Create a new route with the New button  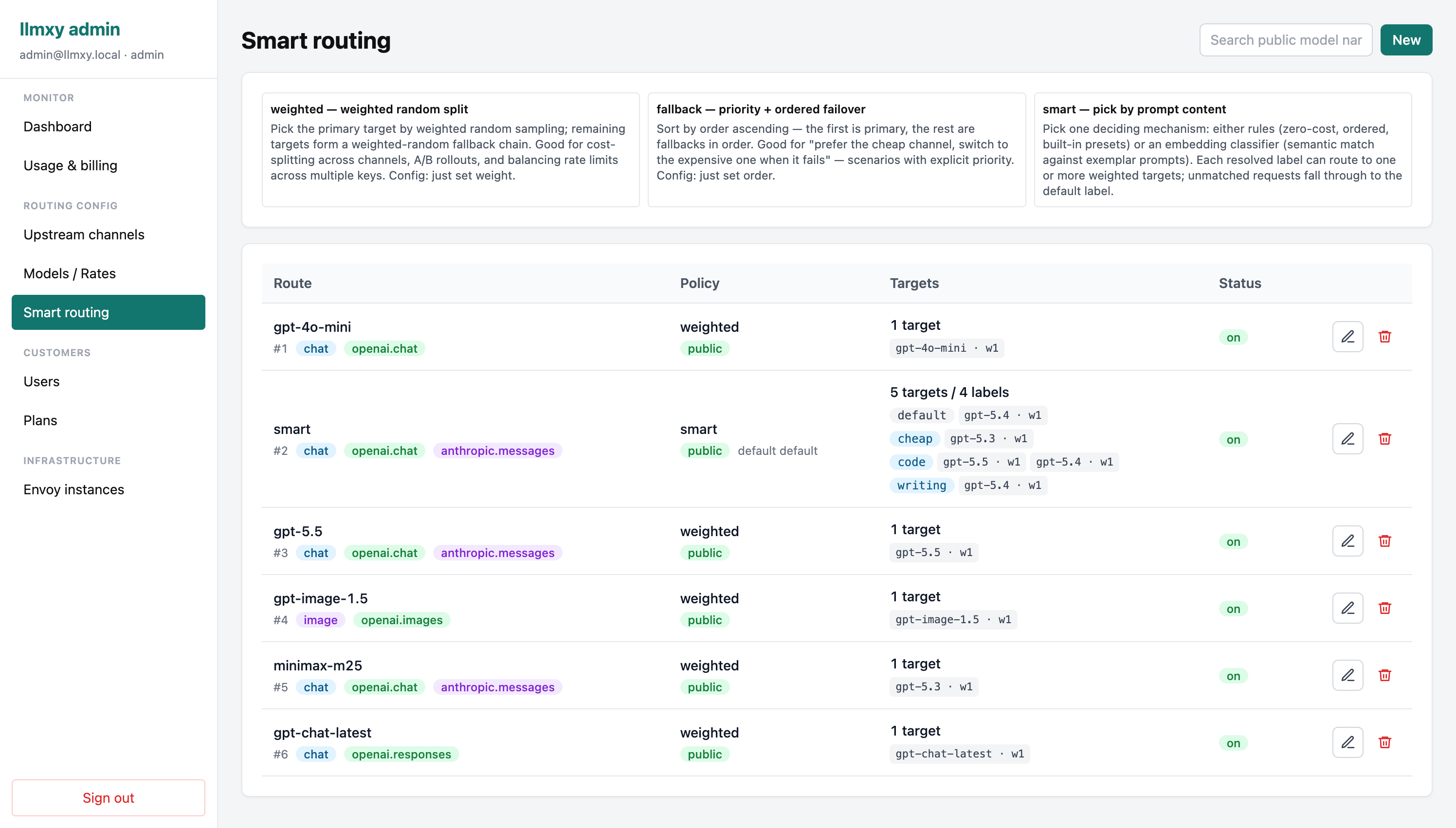1406,40
